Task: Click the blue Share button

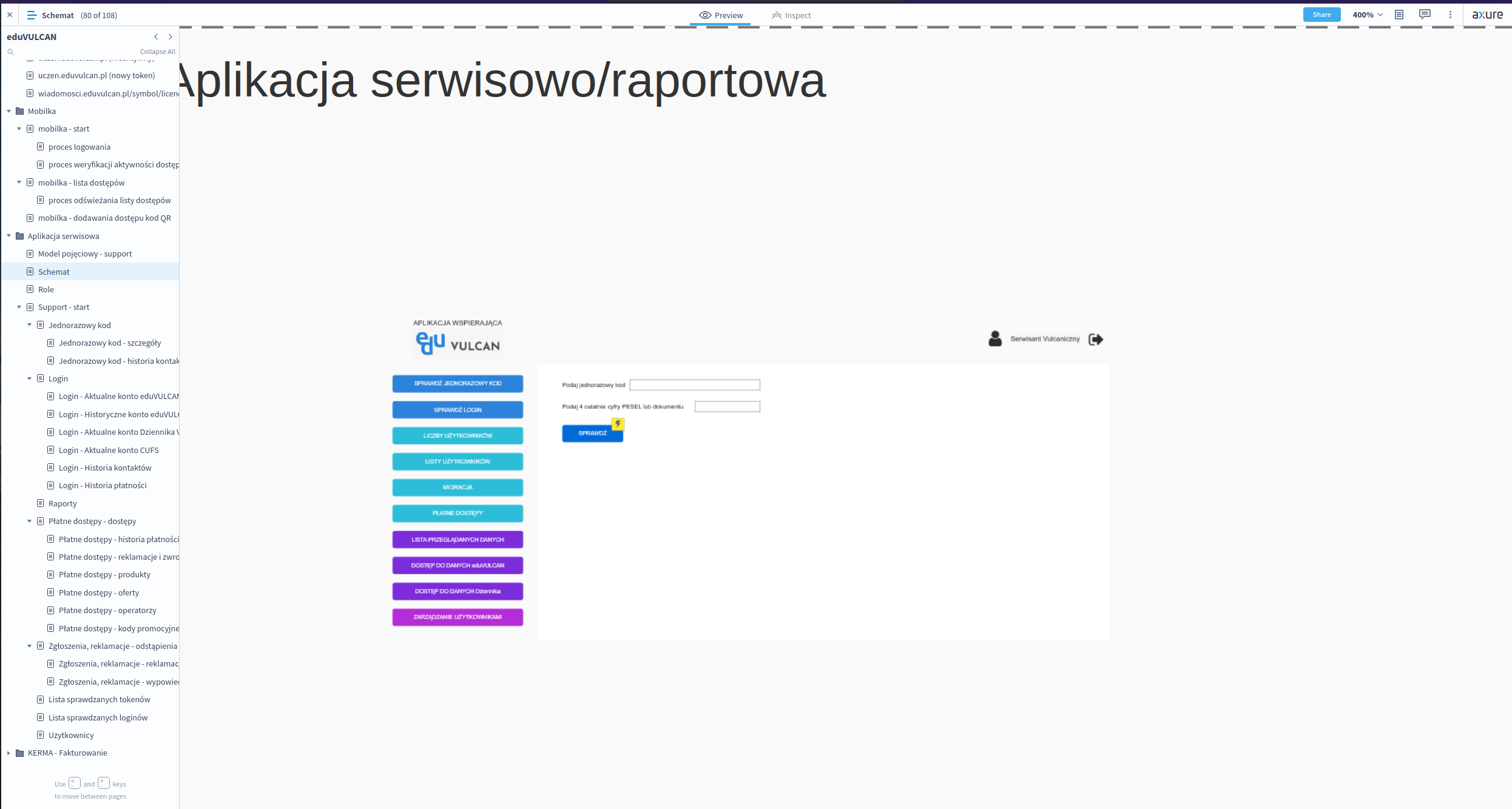Action: coord(1321,15)
